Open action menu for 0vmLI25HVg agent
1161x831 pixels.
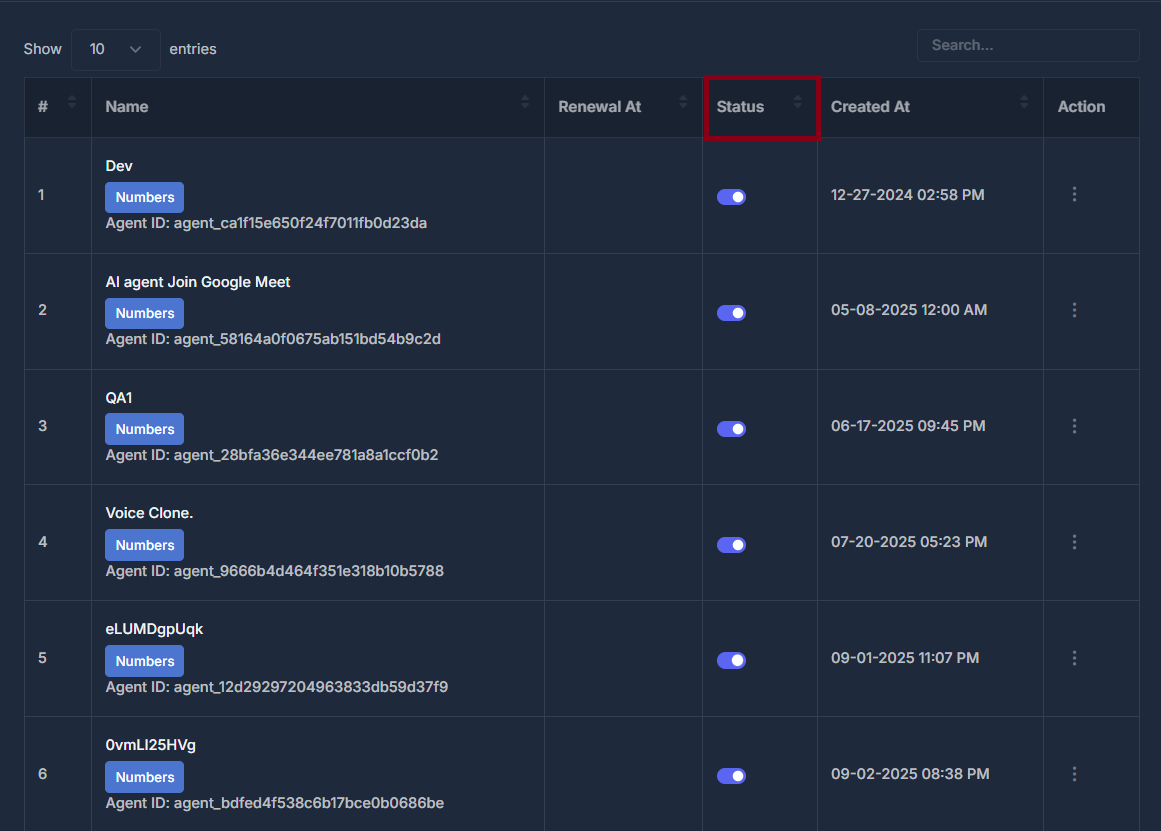[1074, 774]
